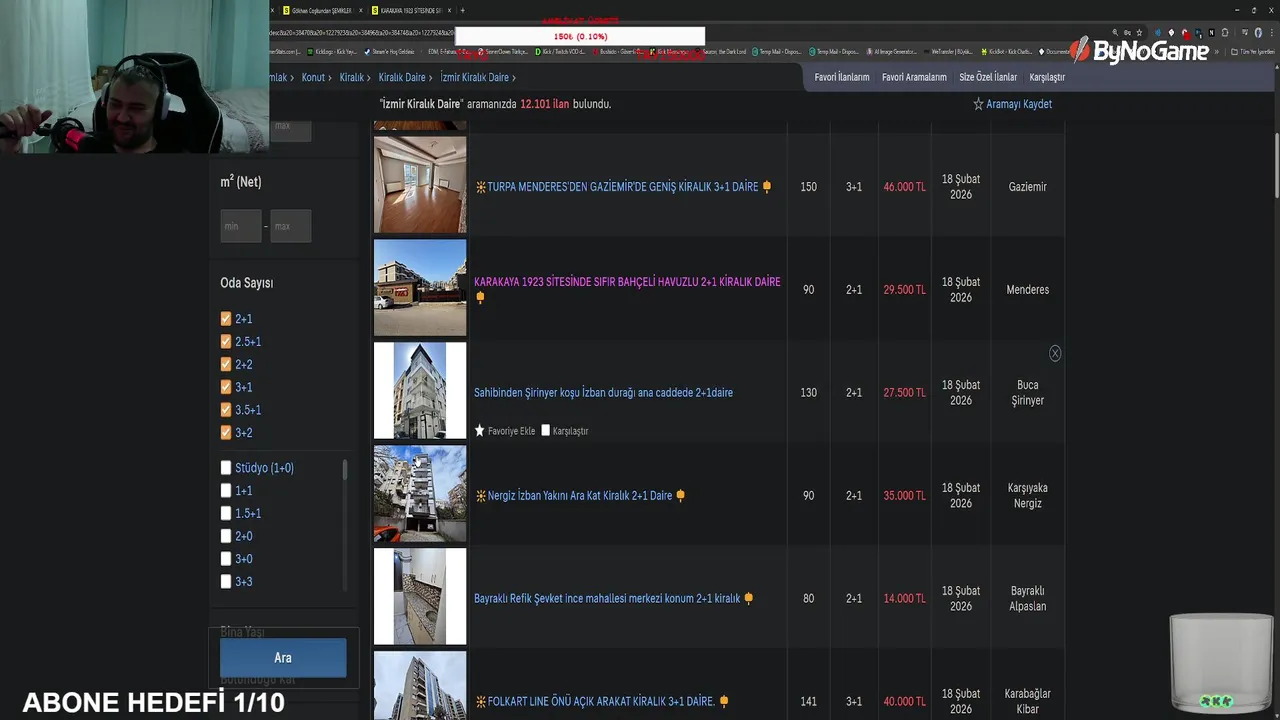
Task: Check the 3+3 room checkbox
Action: coord(226,582)
